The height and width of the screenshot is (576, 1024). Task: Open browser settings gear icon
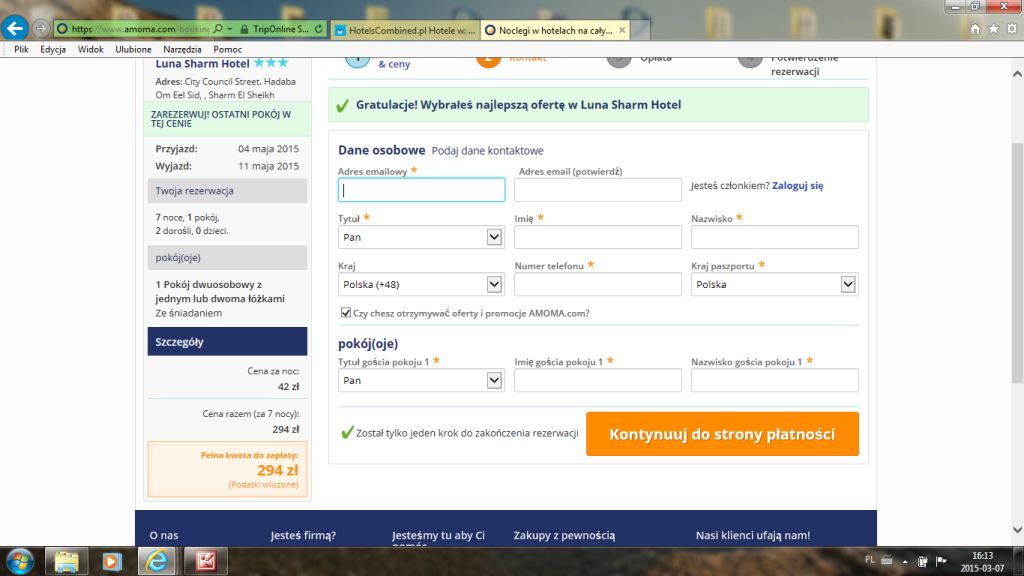pos(1012,29)
